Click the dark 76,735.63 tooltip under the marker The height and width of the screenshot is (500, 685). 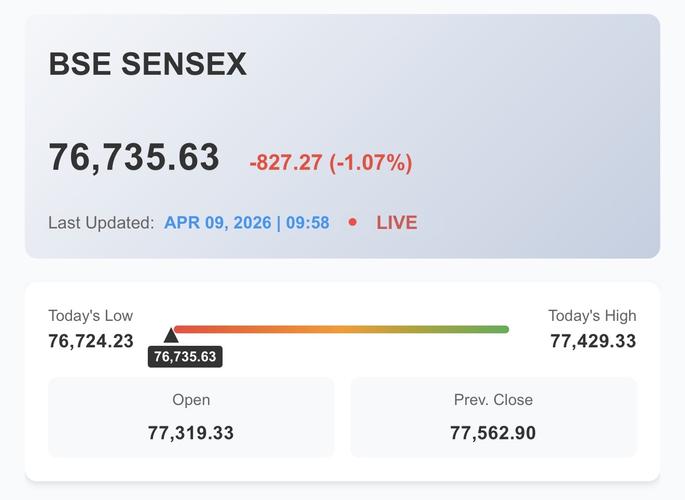tap(185, 357)
